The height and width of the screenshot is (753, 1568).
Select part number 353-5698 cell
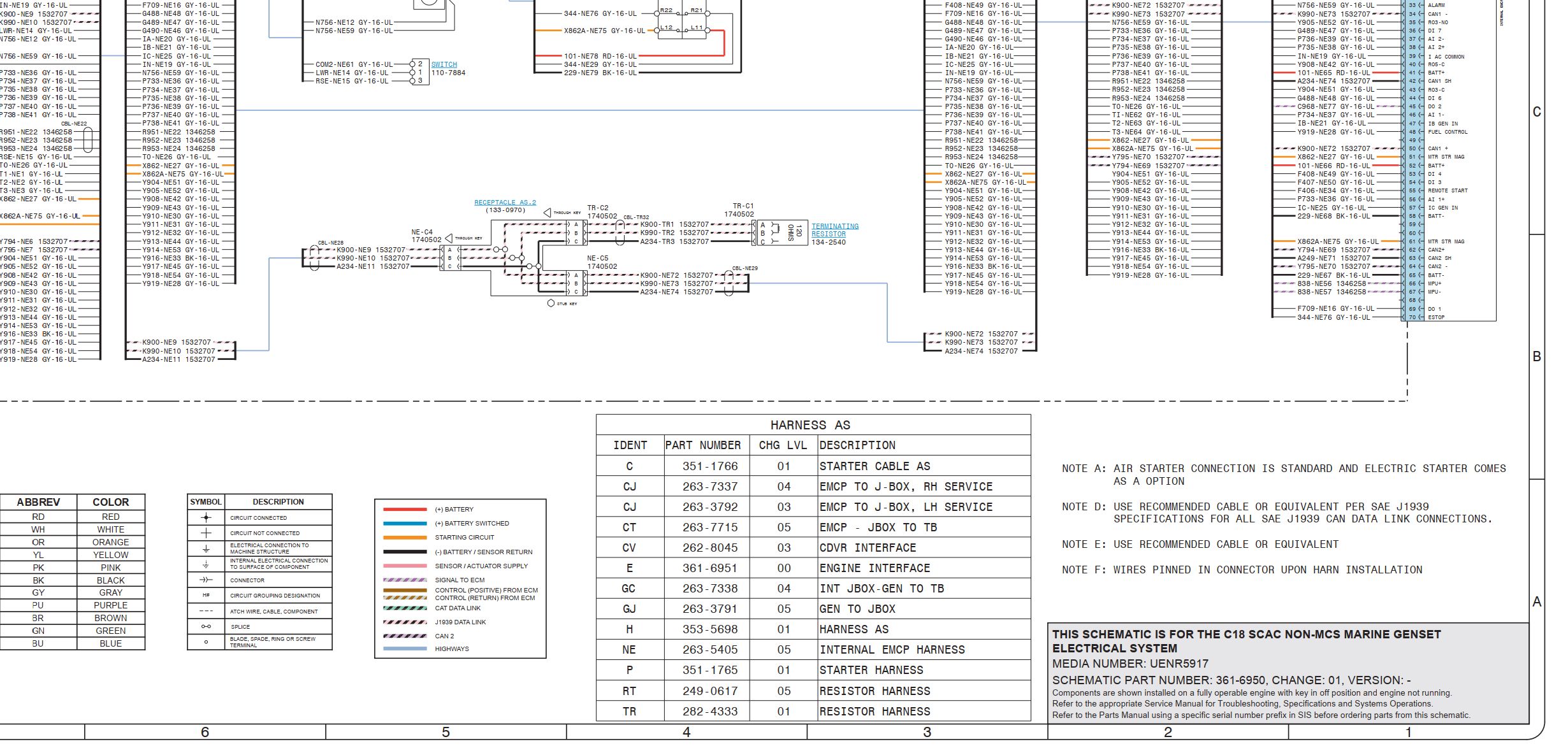pos(709,629)
